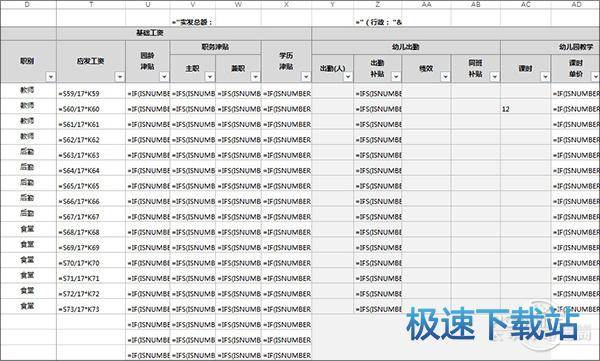Screen dimensions: 600x361
Task: Select cell containing =S62/17*K62
Action: (91, 137)
